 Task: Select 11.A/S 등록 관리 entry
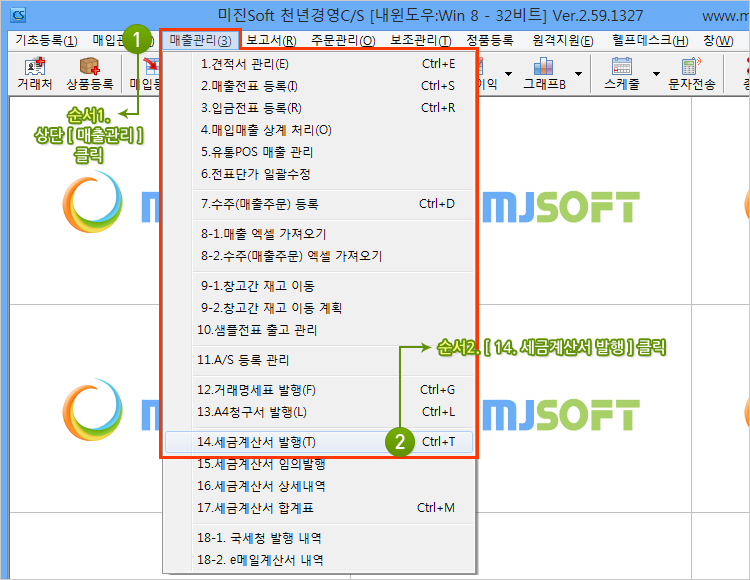[319, 360]
